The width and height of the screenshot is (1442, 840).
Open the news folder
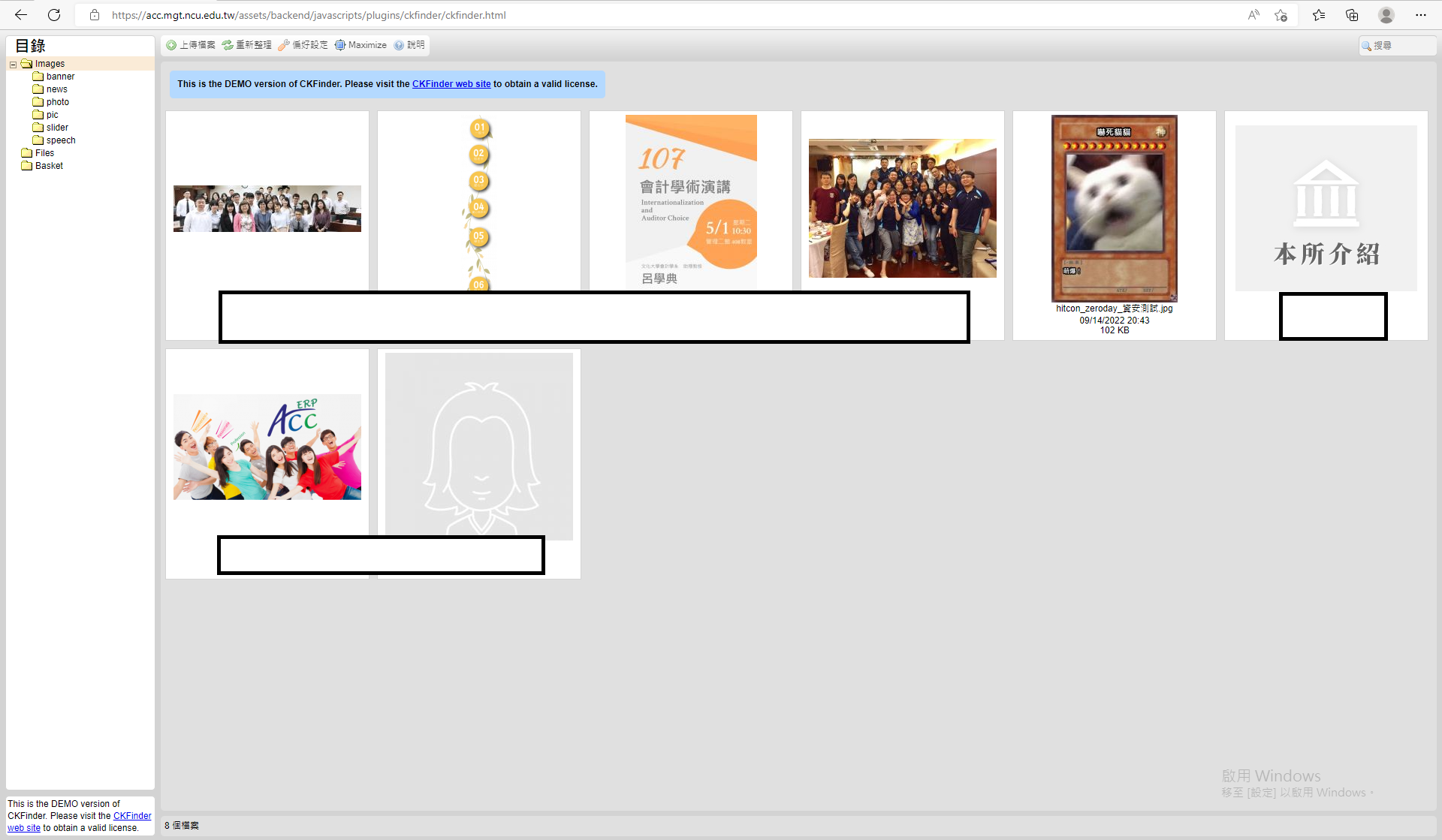point(57,89)
